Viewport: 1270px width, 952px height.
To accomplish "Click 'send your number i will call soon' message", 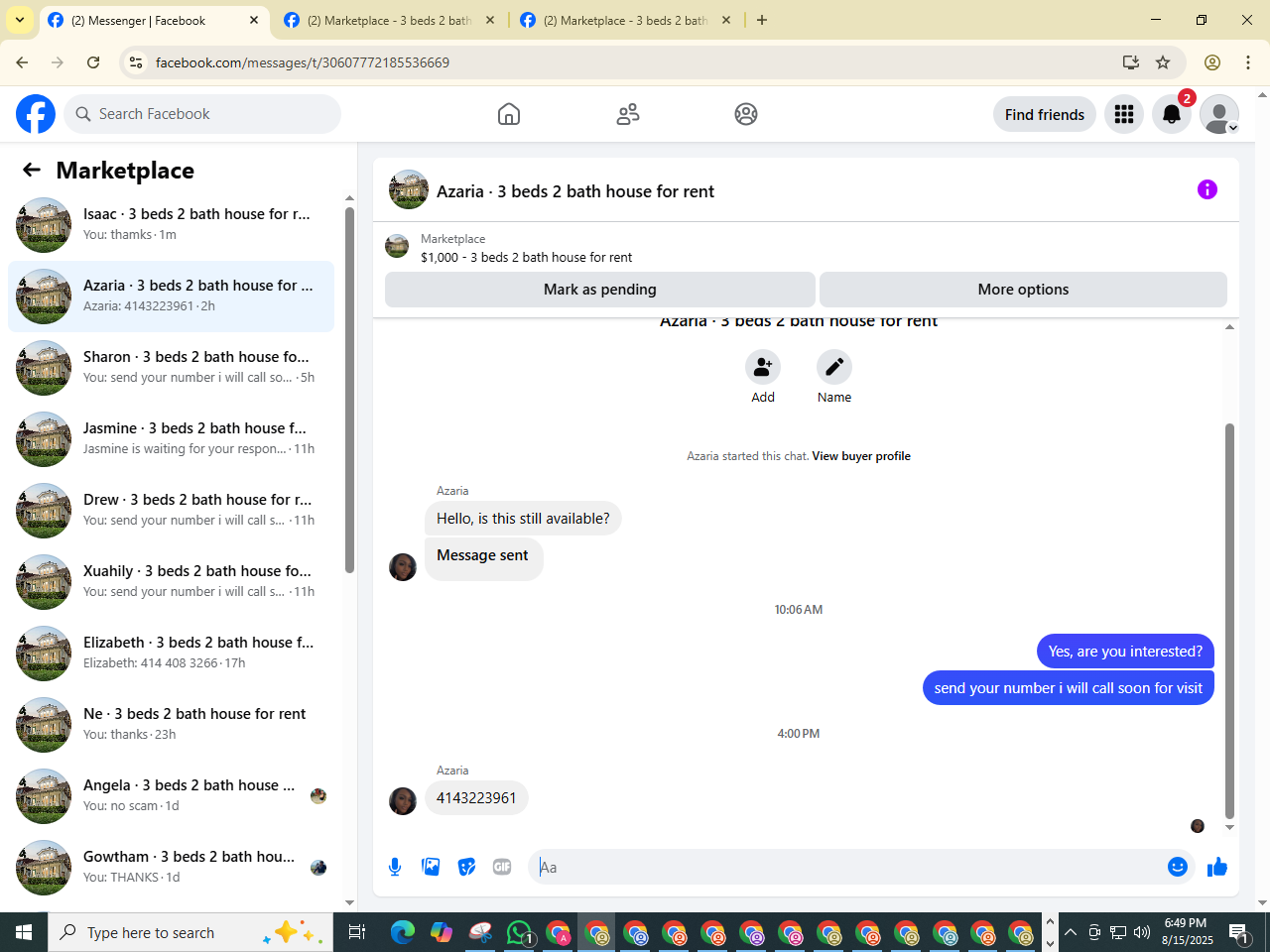I will [x=1069, y=688].
